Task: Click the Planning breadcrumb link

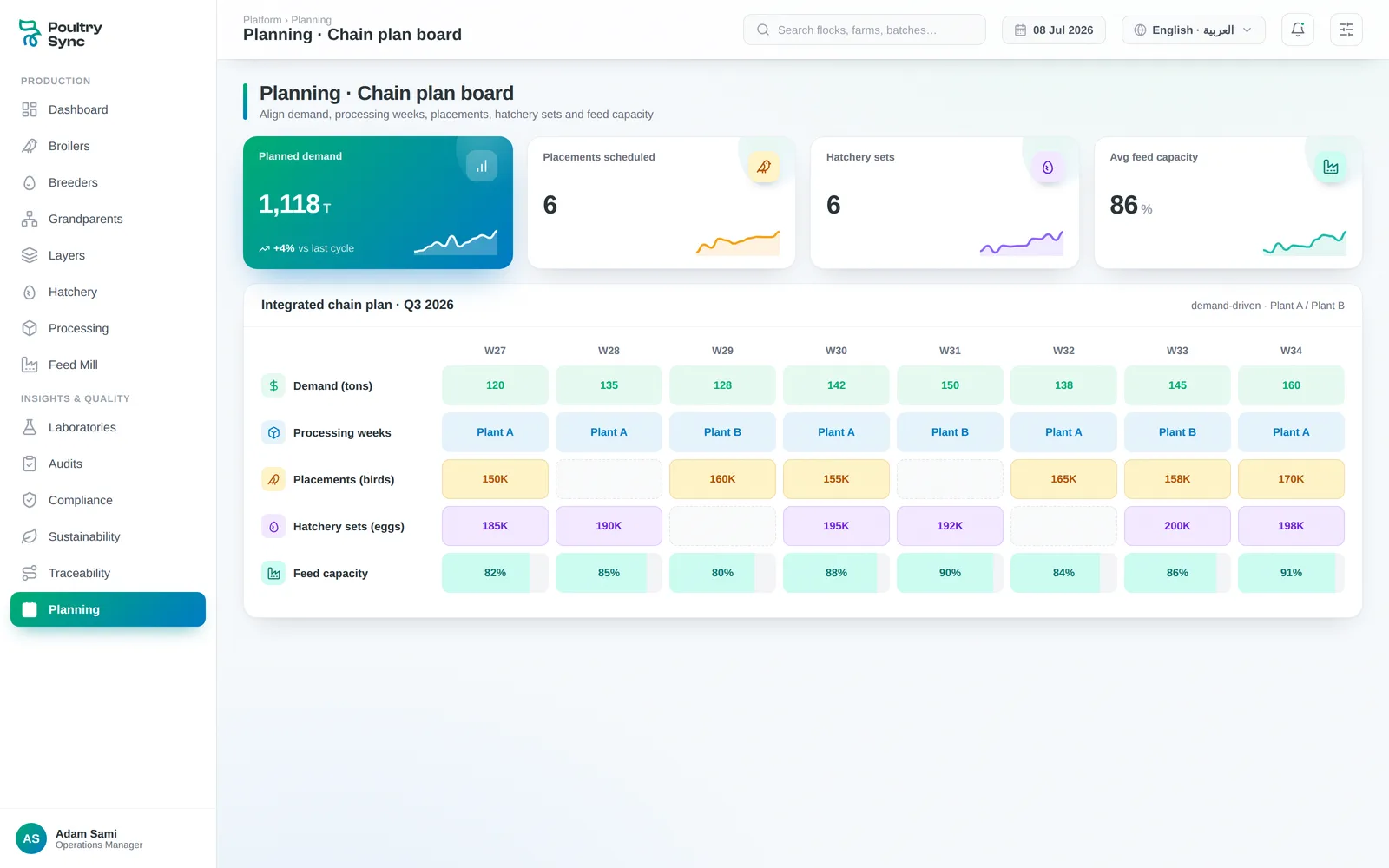Action: coord(312,20)
